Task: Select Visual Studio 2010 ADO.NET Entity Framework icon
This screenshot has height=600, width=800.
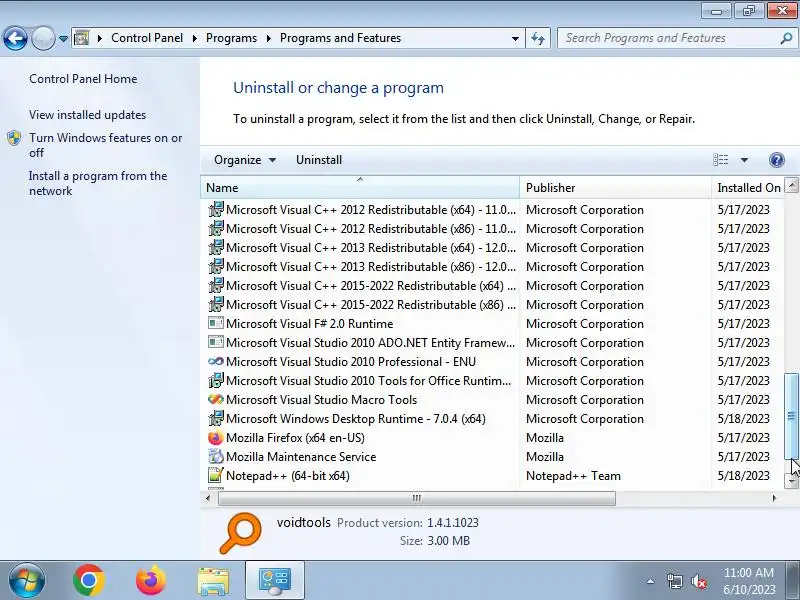Action: (x=216, y=342)
